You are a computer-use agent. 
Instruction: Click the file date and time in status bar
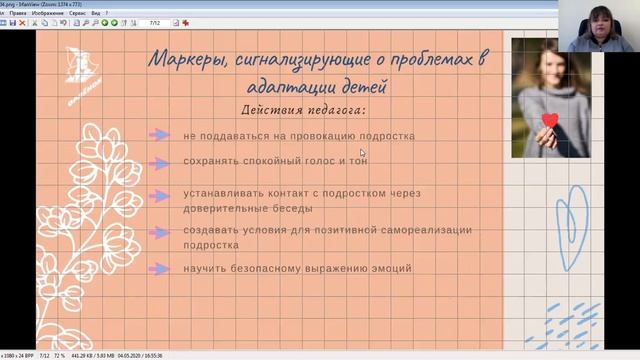pyautogui.click(x=140, y=356)
